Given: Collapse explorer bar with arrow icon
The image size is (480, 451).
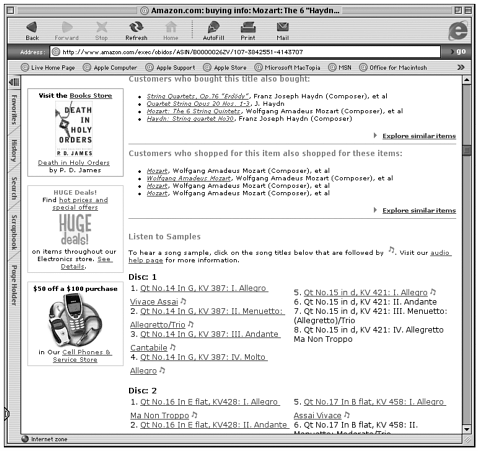Looking at the screenshot, I should [x=14, y=82].
